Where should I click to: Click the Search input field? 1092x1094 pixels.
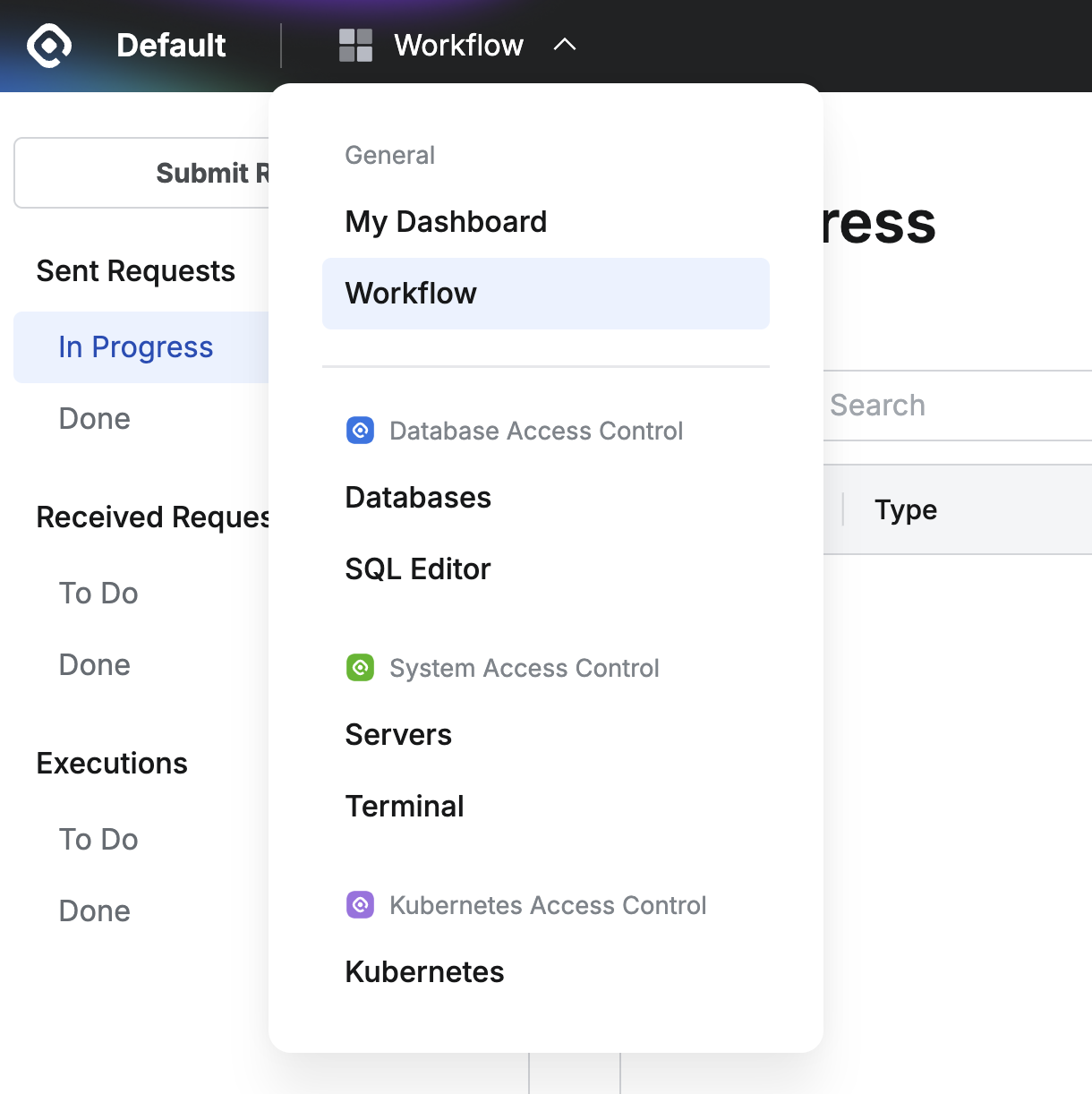click(949, 406)
